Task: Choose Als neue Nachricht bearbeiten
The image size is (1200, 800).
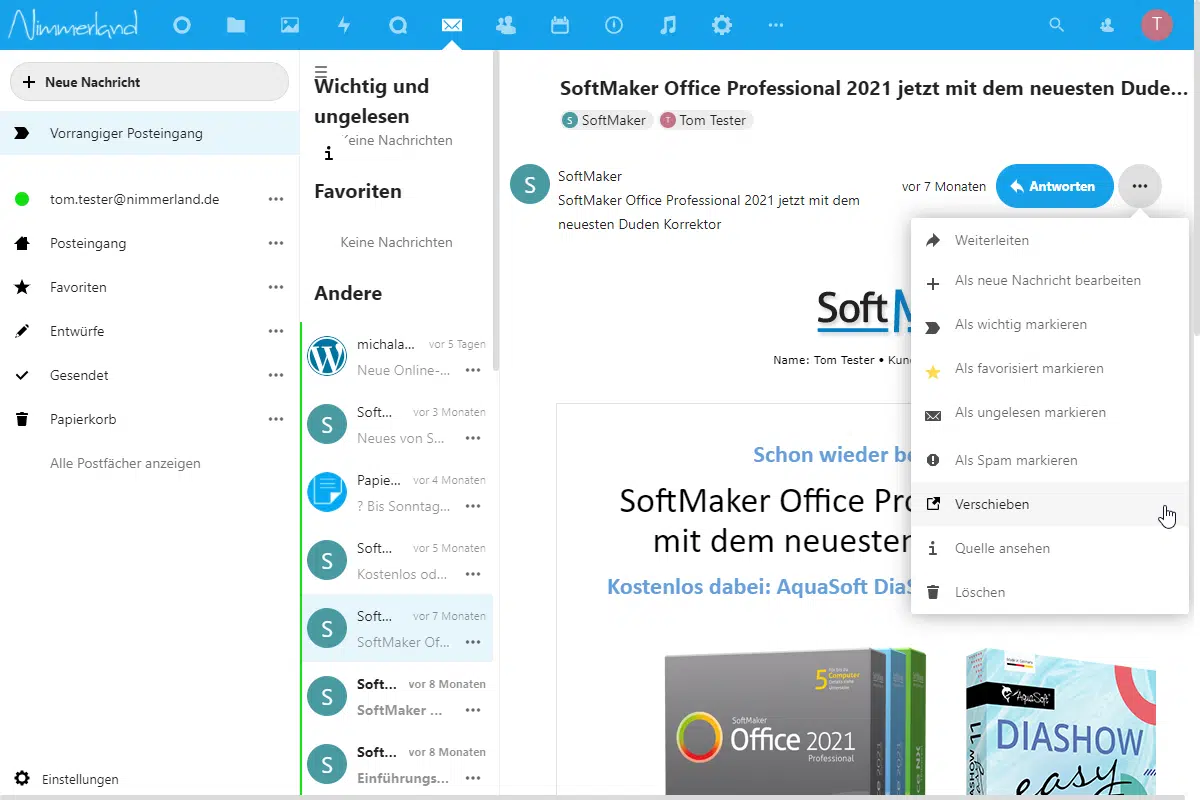Action: (1050, 281)
